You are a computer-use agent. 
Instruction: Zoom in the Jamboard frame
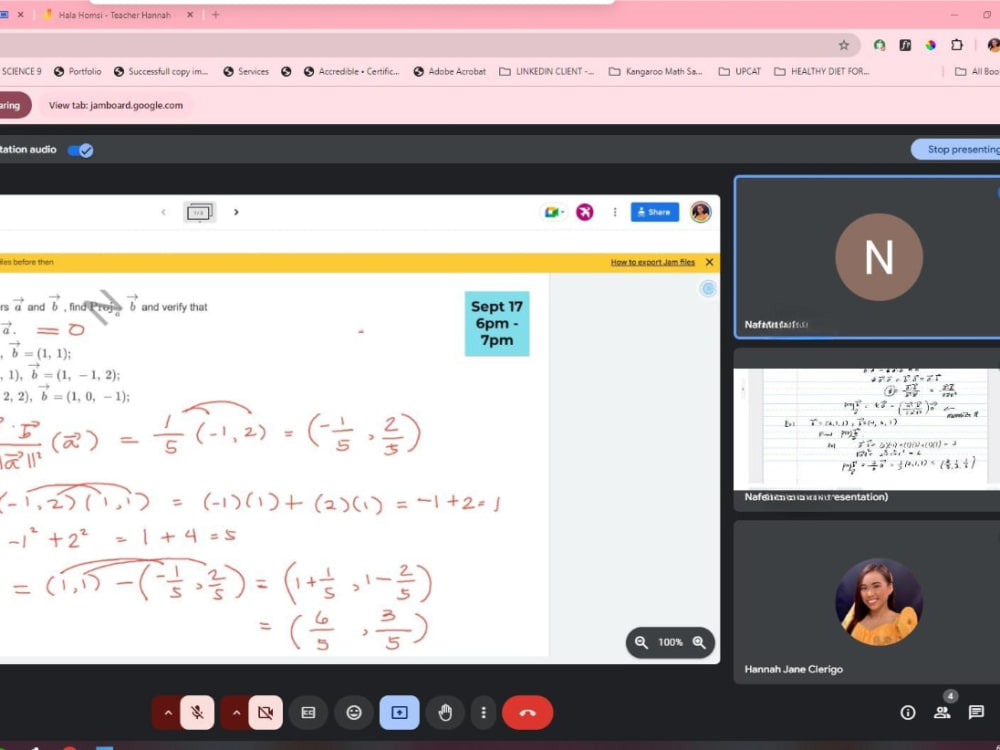699,642
